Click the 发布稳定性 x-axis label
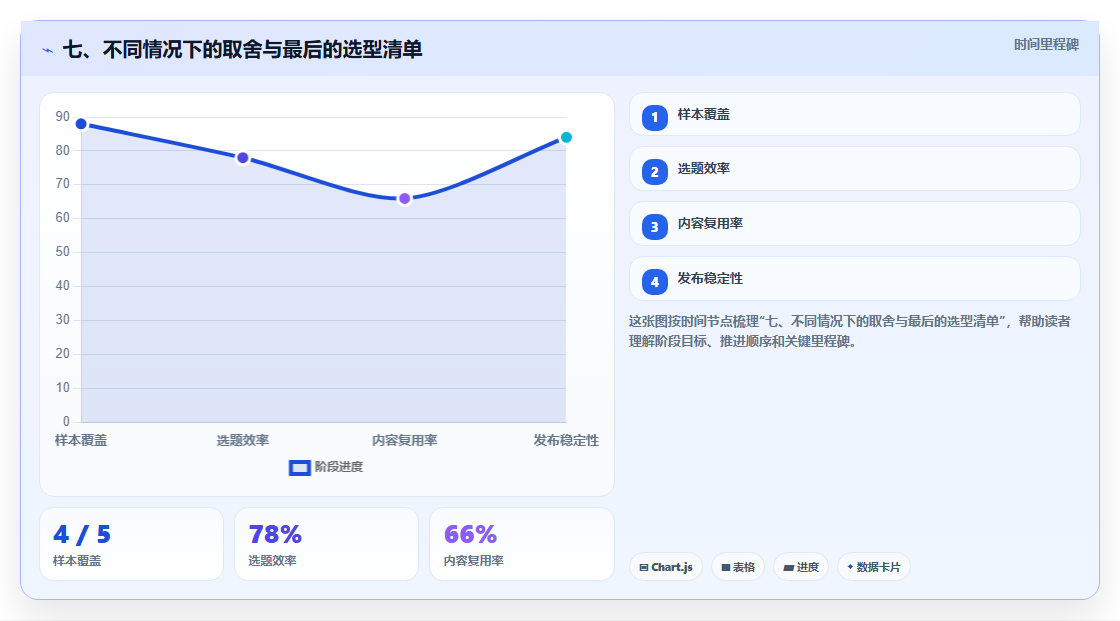 click(x=566, y=440)
